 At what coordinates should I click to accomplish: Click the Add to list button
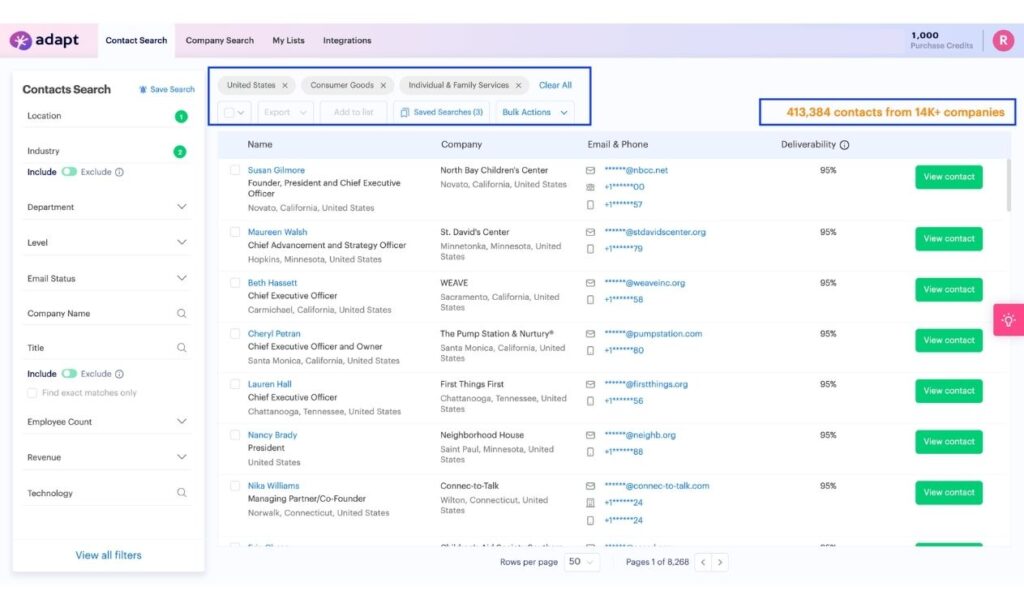click(353, 112)
